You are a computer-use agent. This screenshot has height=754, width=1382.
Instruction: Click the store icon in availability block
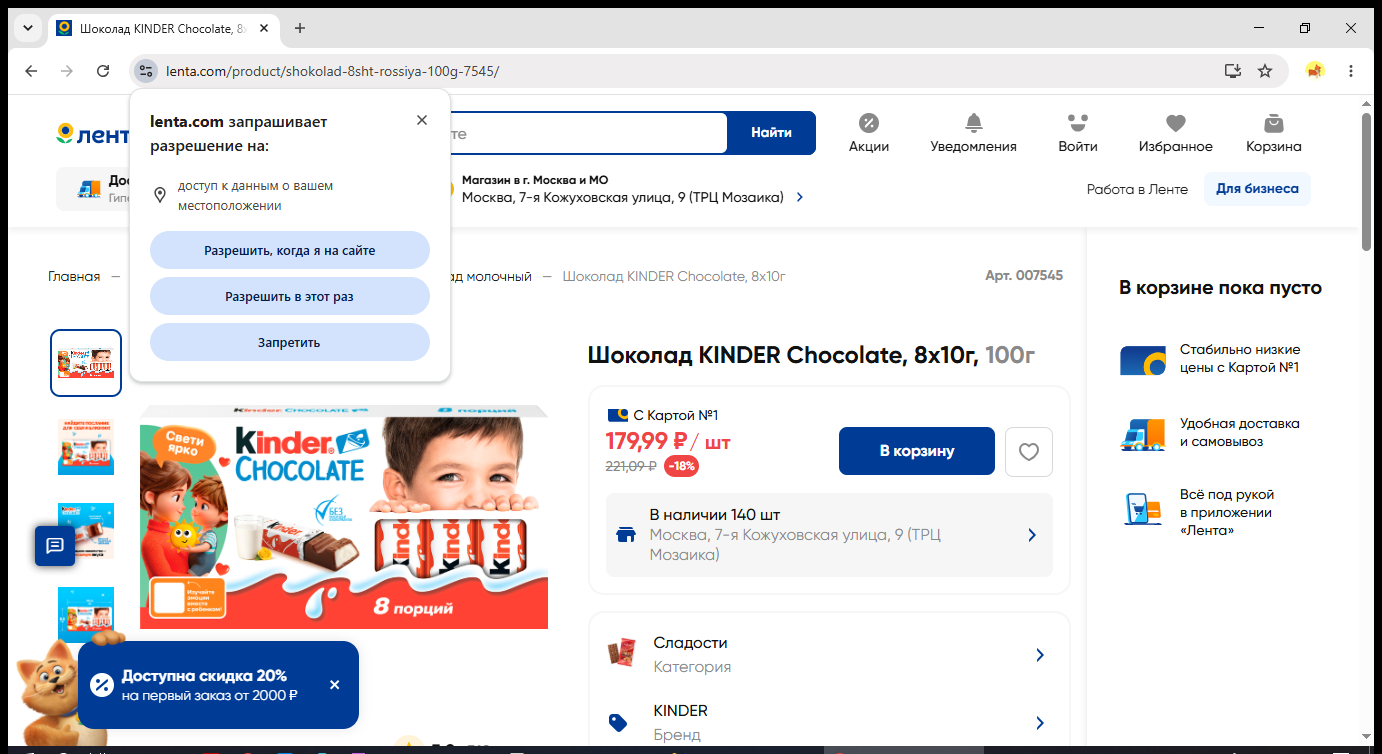627,535
